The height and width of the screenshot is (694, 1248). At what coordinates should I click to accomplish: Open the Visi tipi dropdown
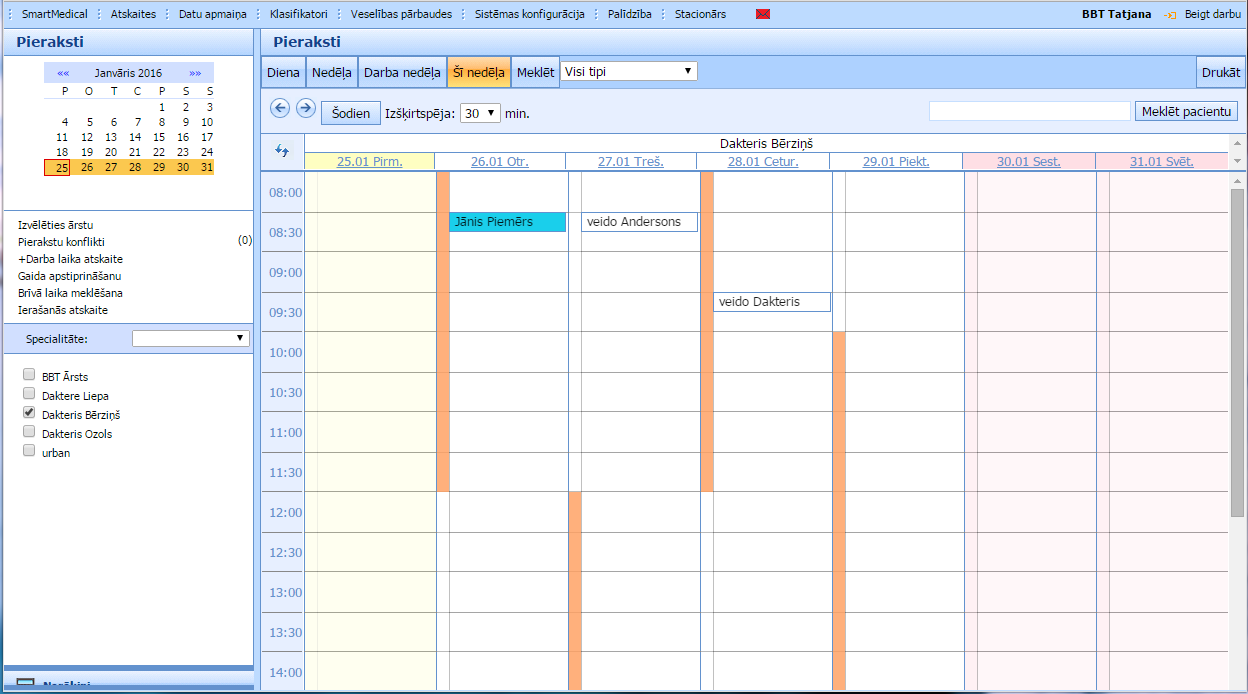[x=628, y=71]
